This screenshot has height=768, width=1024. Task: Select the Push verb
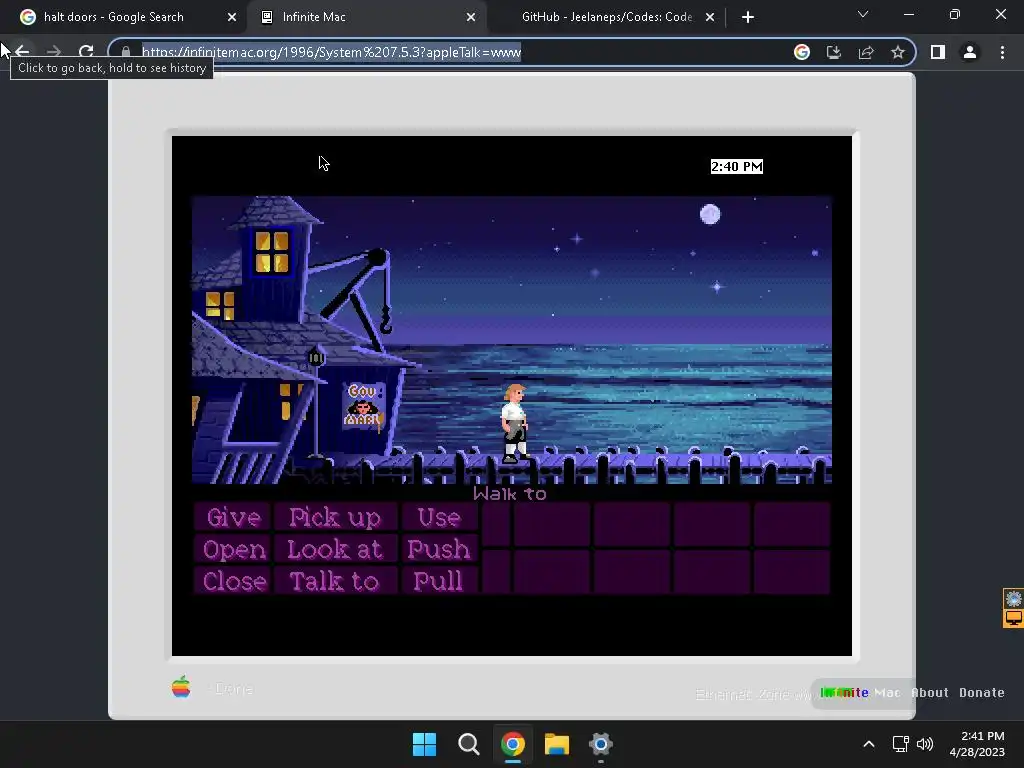pos(440,549)
